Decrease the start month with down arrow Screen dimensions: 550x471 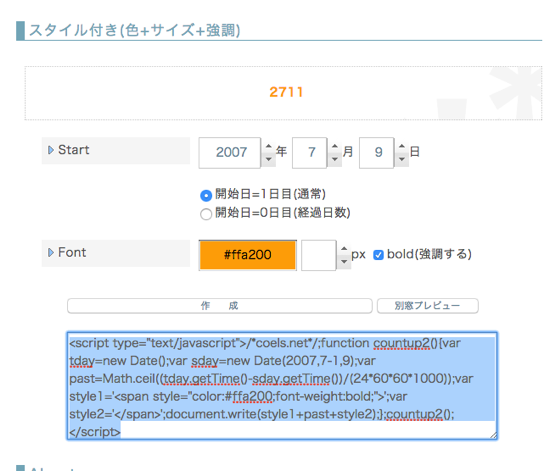[335, 160]
